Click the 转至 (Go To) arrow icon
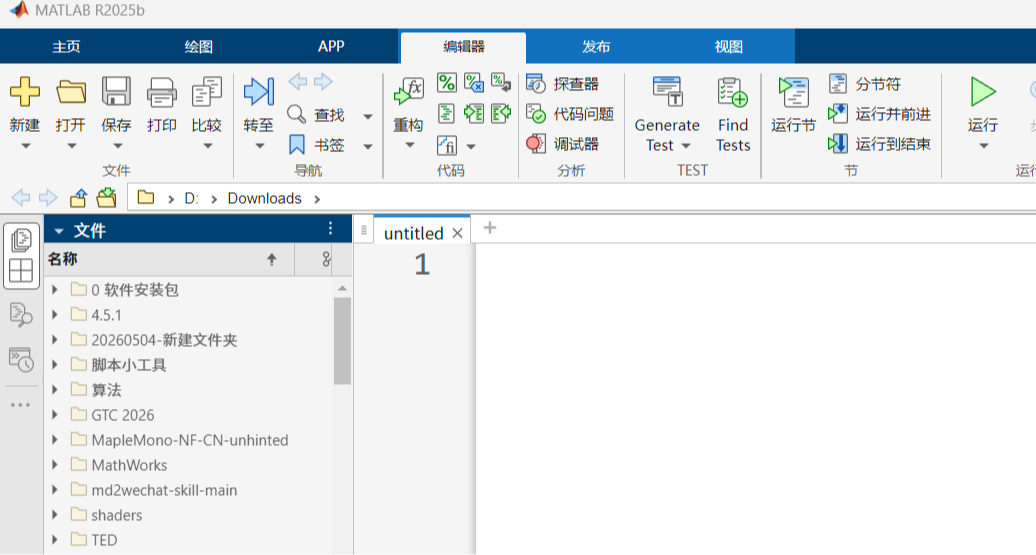The width and height of the screenshot is (1036, 555). pyautogui.click(x=258, y=91)
